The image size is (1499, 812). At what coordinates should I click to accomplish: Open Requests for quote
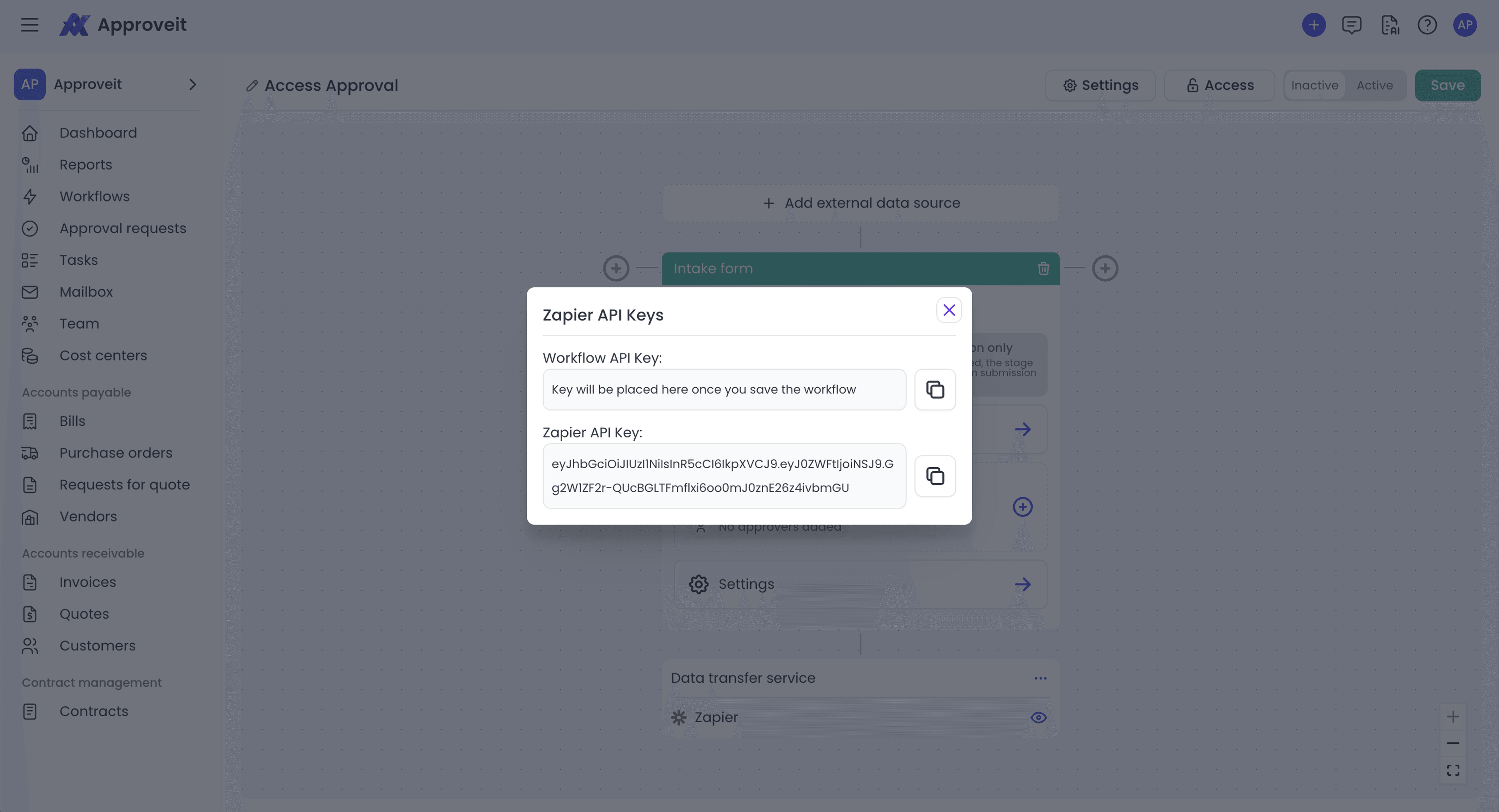[125, 485]
